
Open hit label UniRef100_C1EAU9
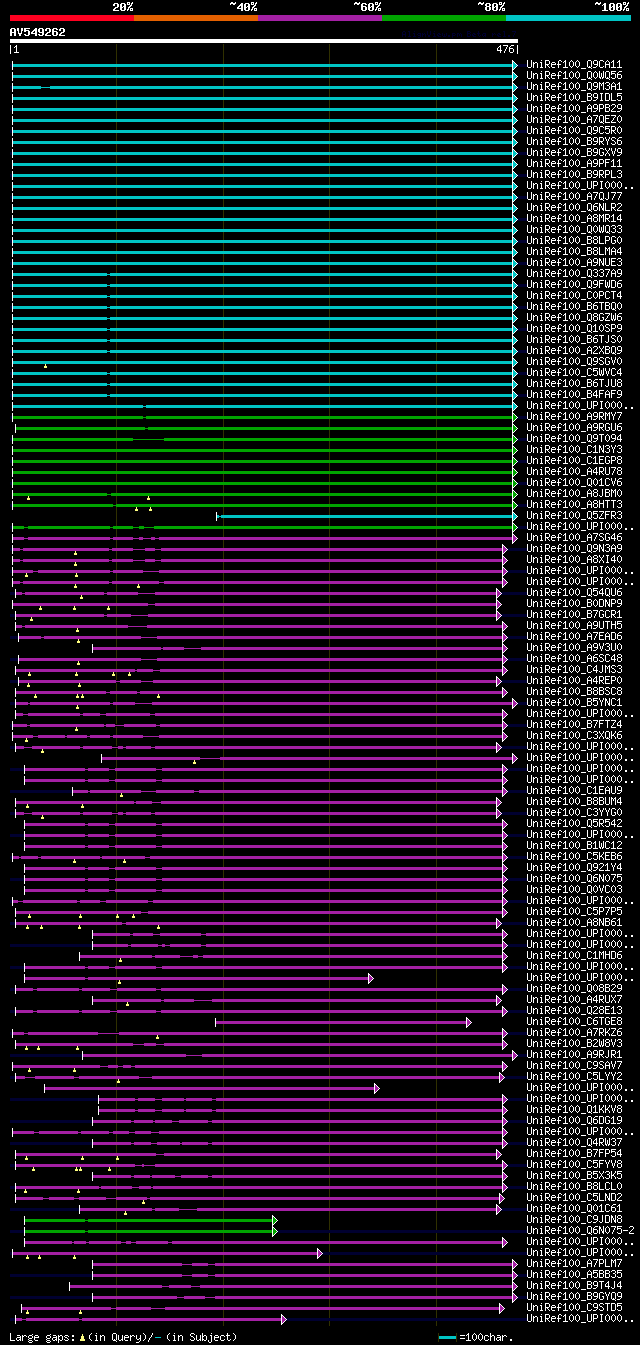tap(574, 791)
